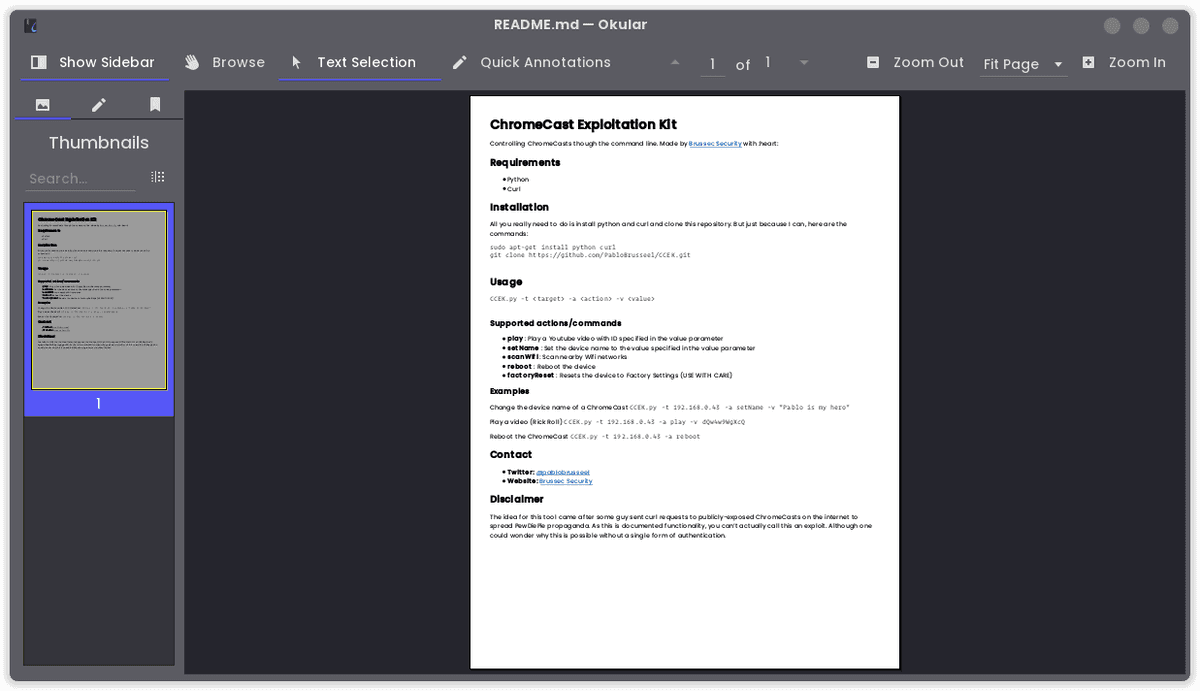This screenshot has height=691, width=1200.
Task: Click the 'play' command bullet
Action: (x=615, y=339)
